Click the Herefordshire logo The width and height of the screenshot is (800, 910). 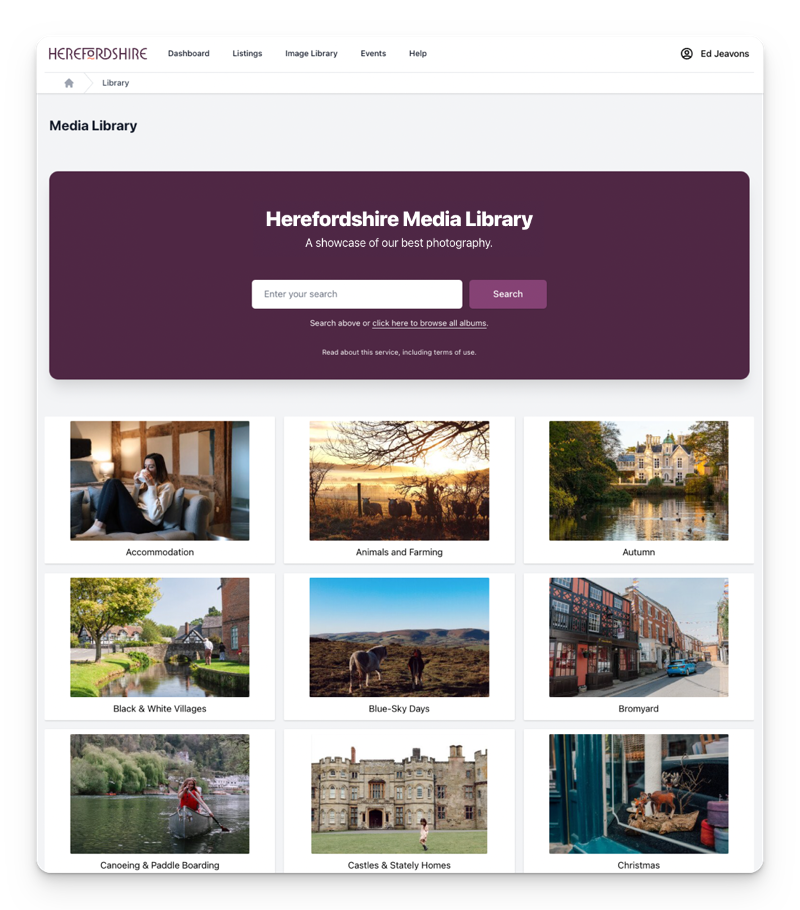click(x=98, y=54)
